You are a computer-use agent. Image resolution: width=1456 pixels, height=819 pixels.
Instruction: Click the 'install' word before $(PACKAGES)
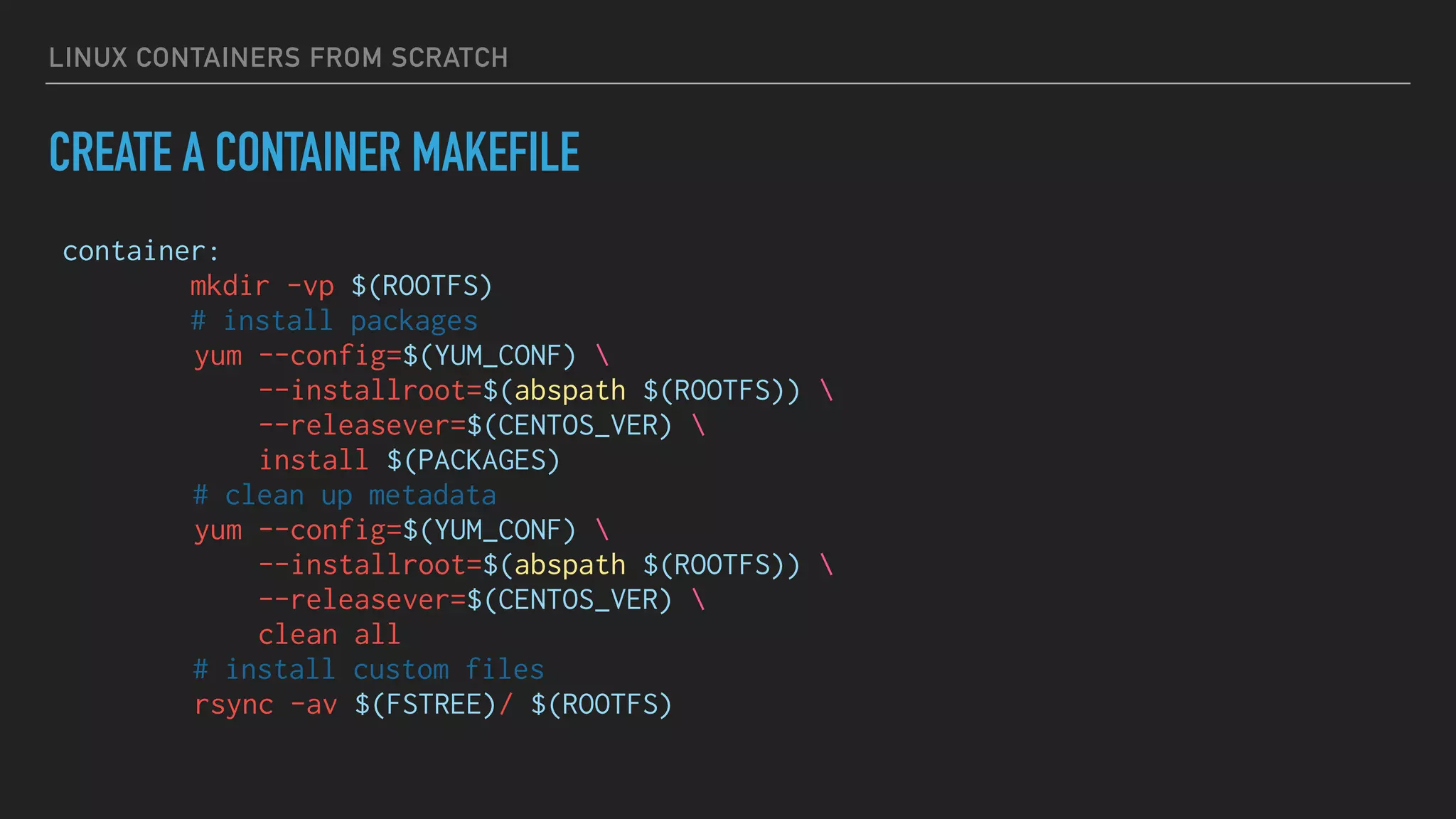click(314, 460)
